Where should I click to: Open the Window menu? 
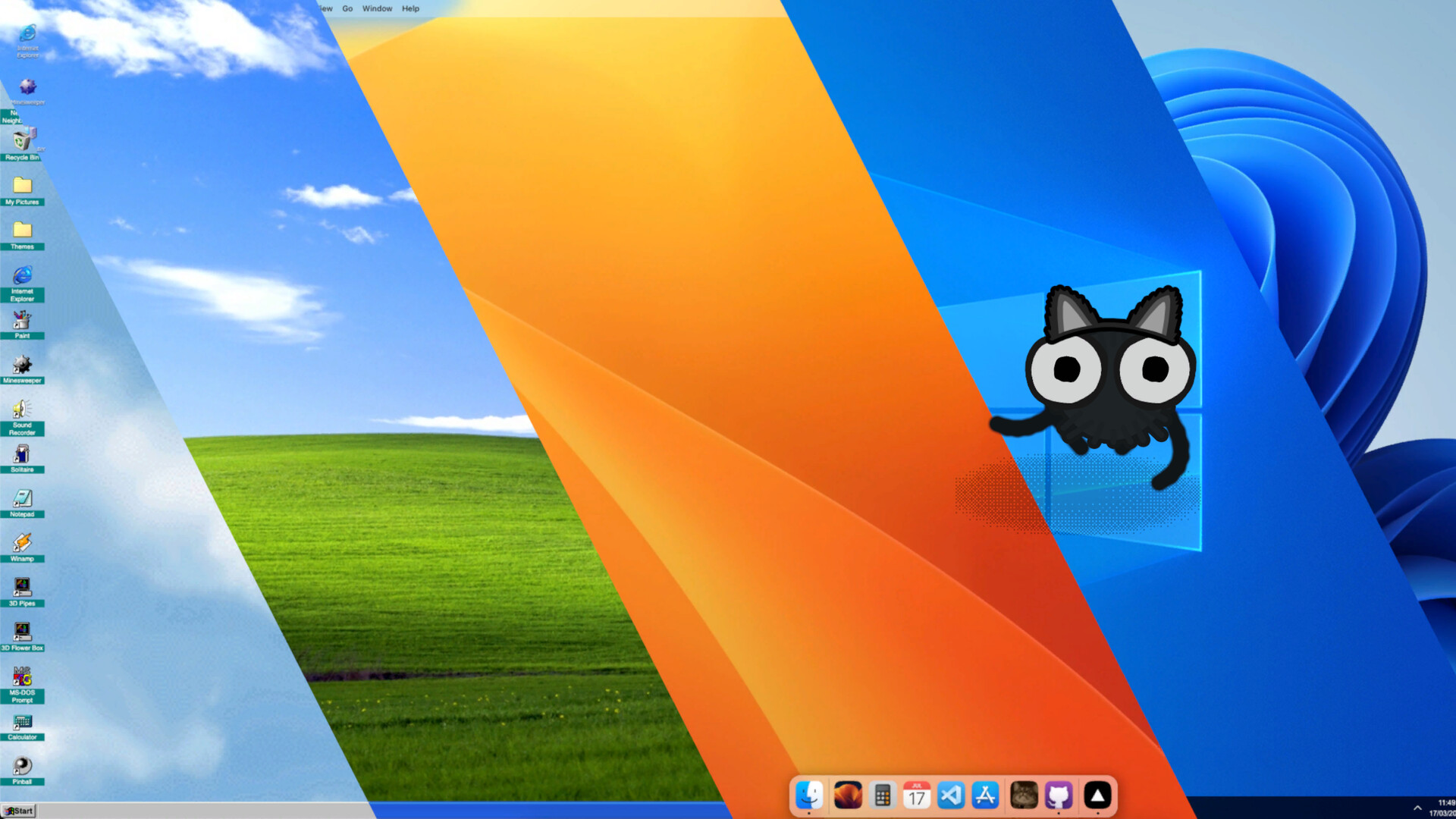[x=377, y=8]
